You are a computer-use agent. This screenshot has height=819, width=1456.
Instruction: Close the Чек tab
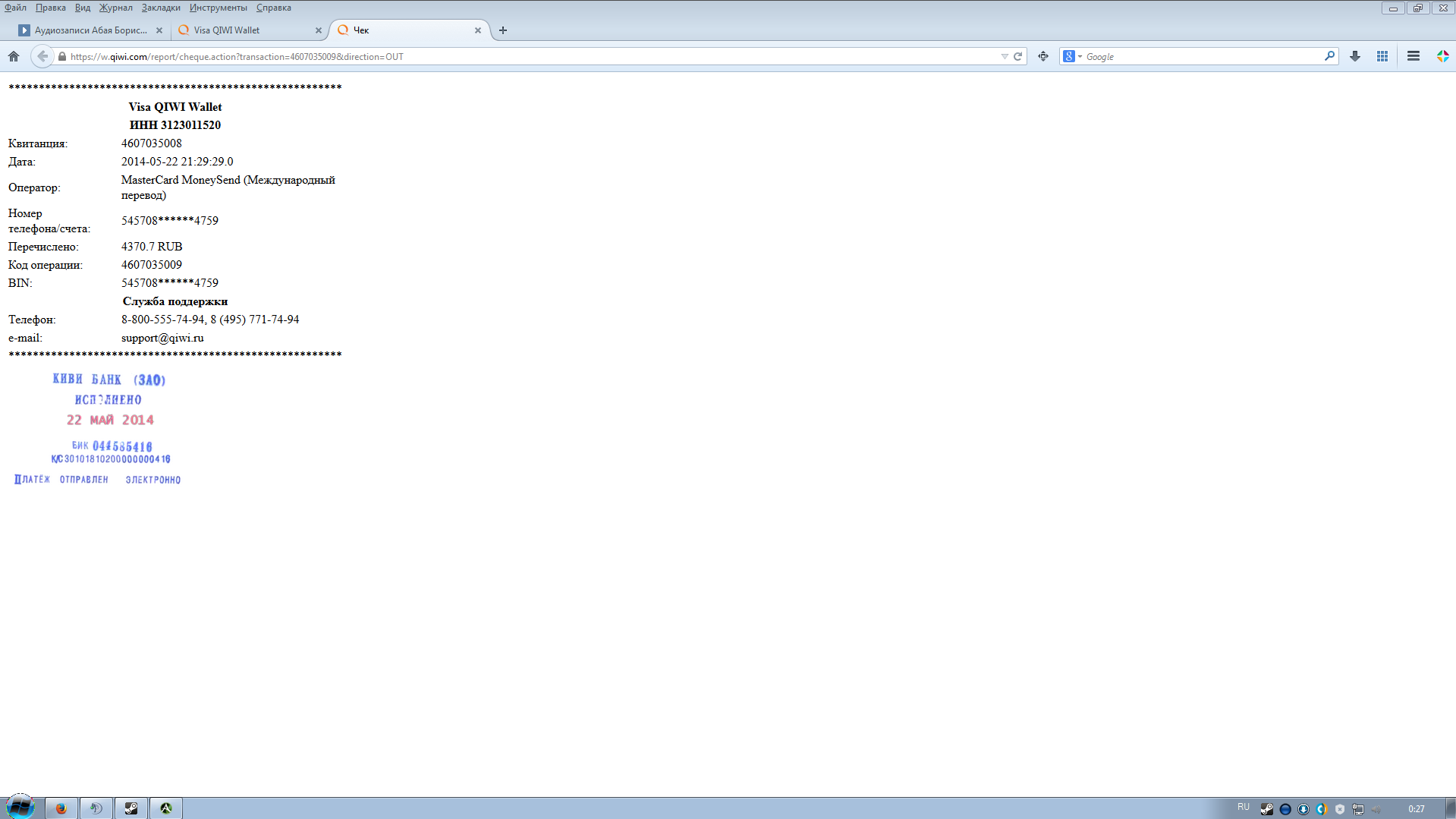point(478,30)
